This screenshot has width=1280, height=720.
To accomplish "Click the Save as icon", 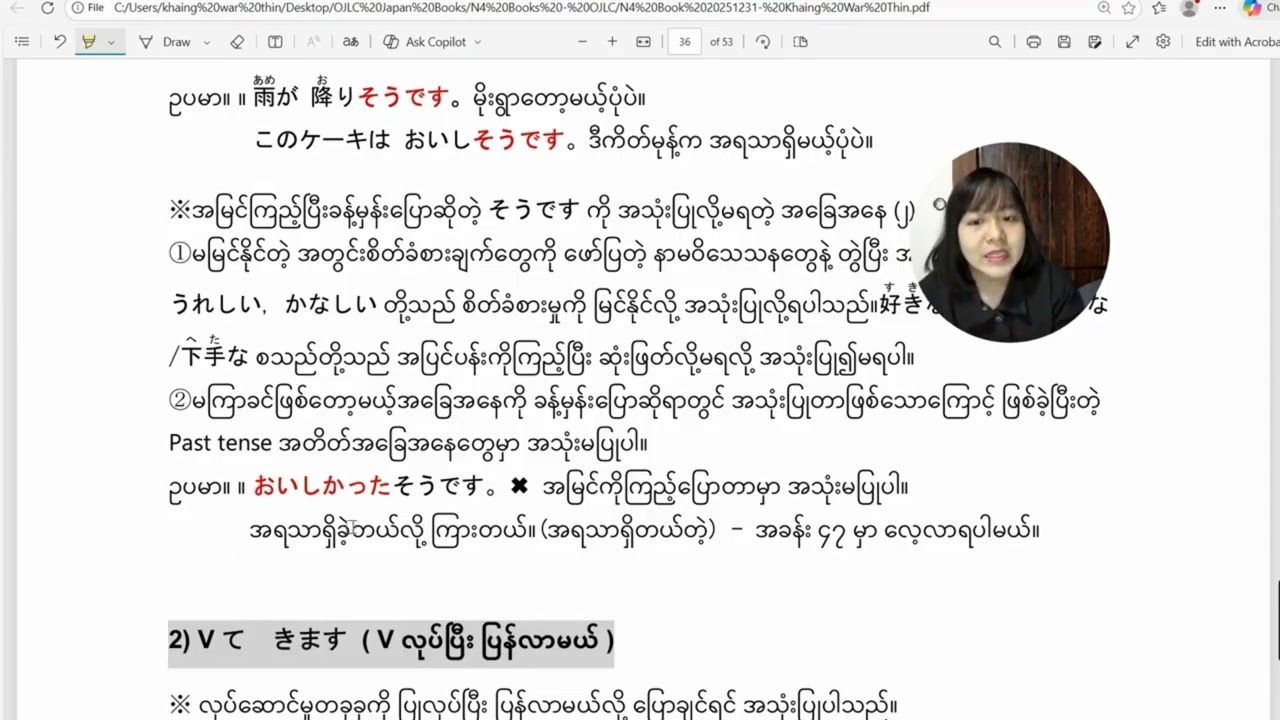I will pos(1095,42).
